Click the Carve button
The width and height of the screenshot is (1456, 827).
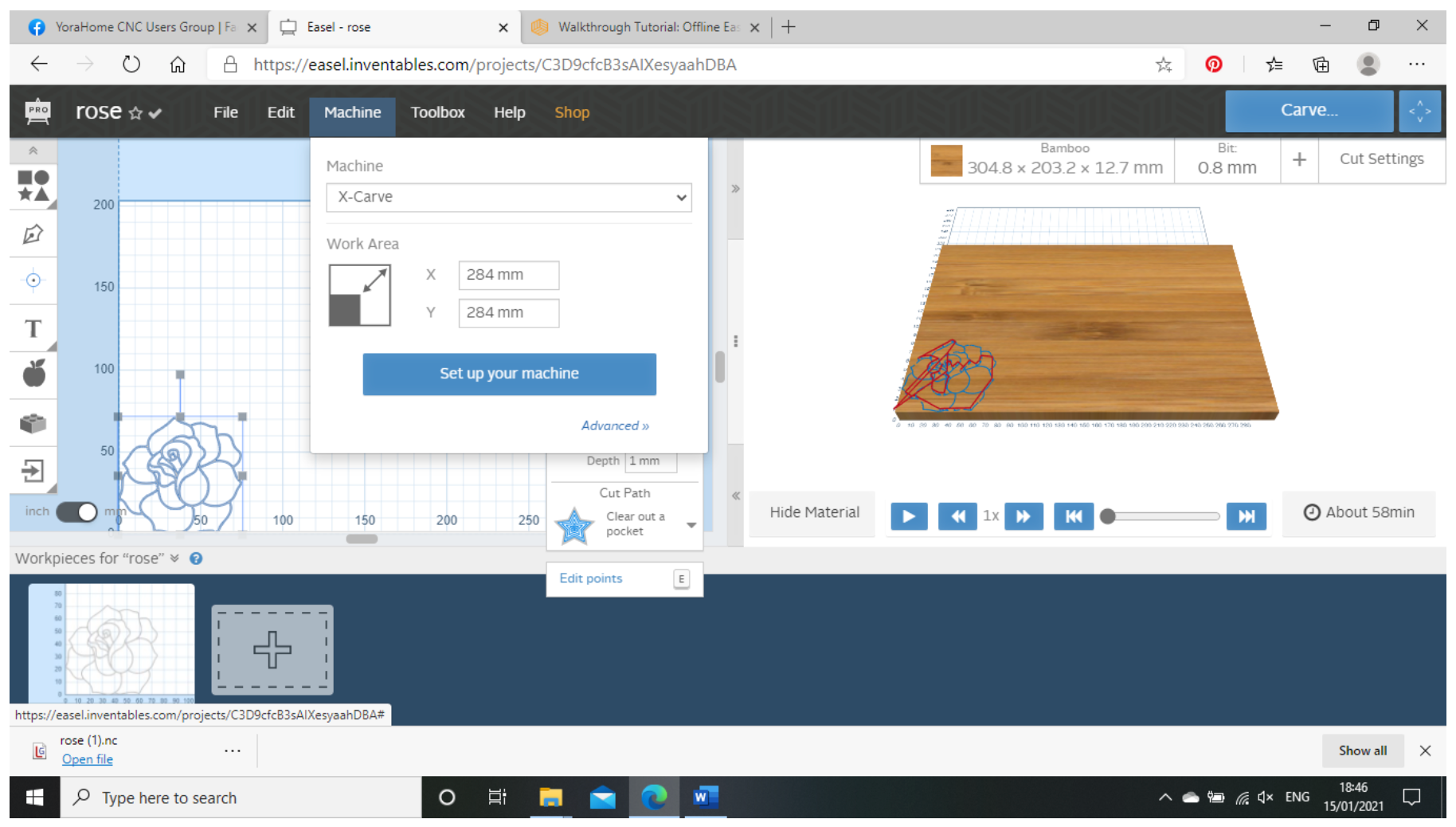click(x=1309, y=111)
